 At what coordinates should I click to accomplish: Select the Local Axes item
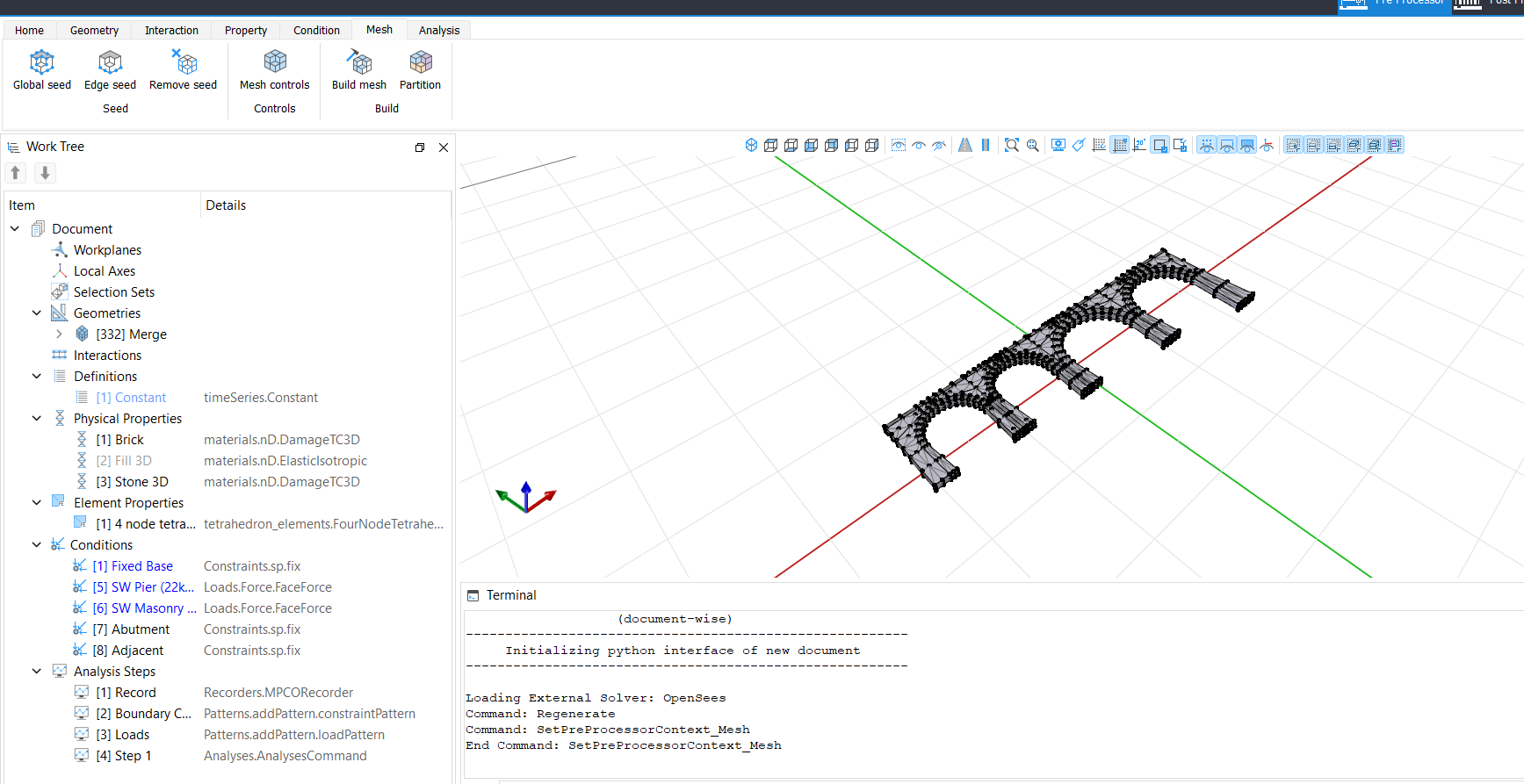click(x=105, y=271)
